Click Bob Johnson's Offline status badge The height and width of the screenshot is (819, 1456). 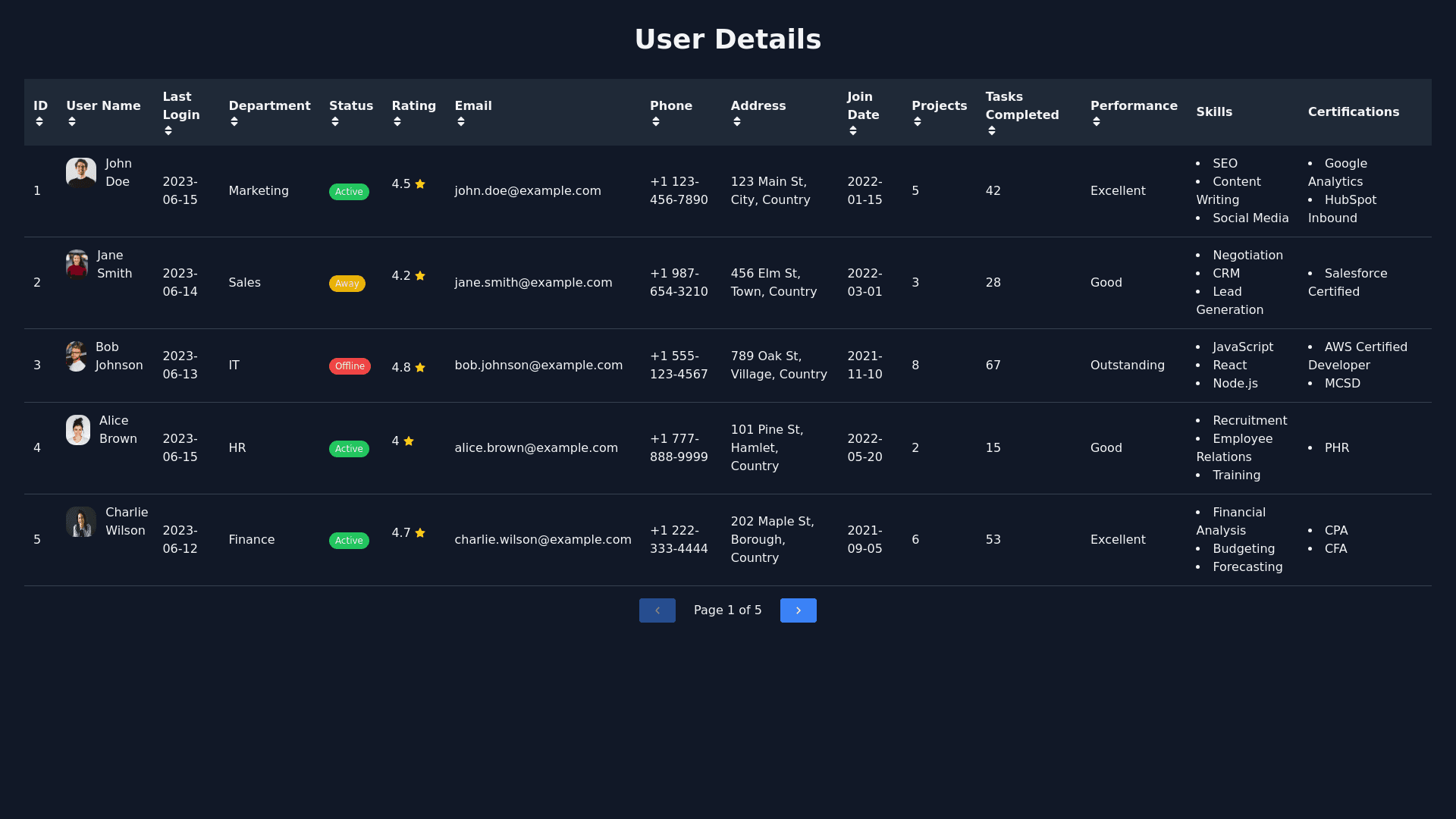pyautogui.click(x=350, y=366)
